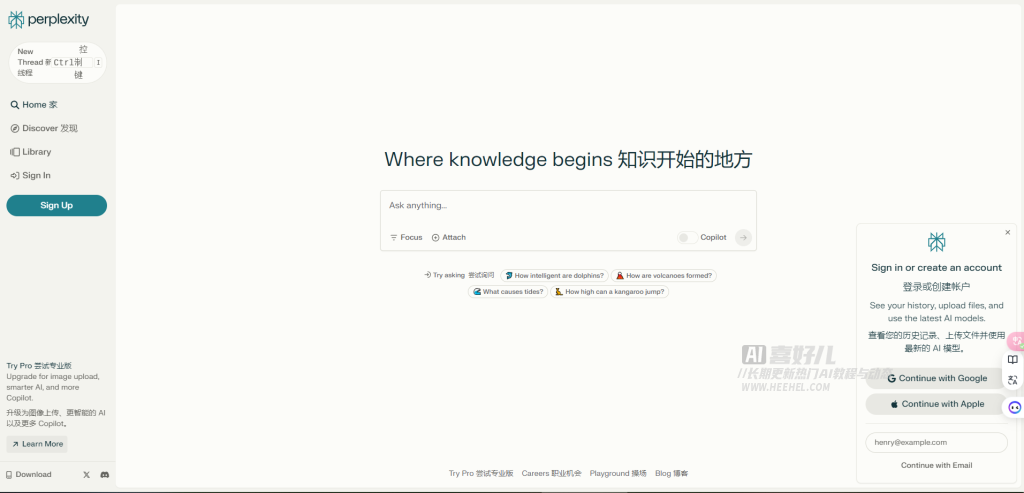The height and width of the screenshot is (493, 1024).
Task: Open Perplexity's X (Twitter) page
Action: coord(86,475)
